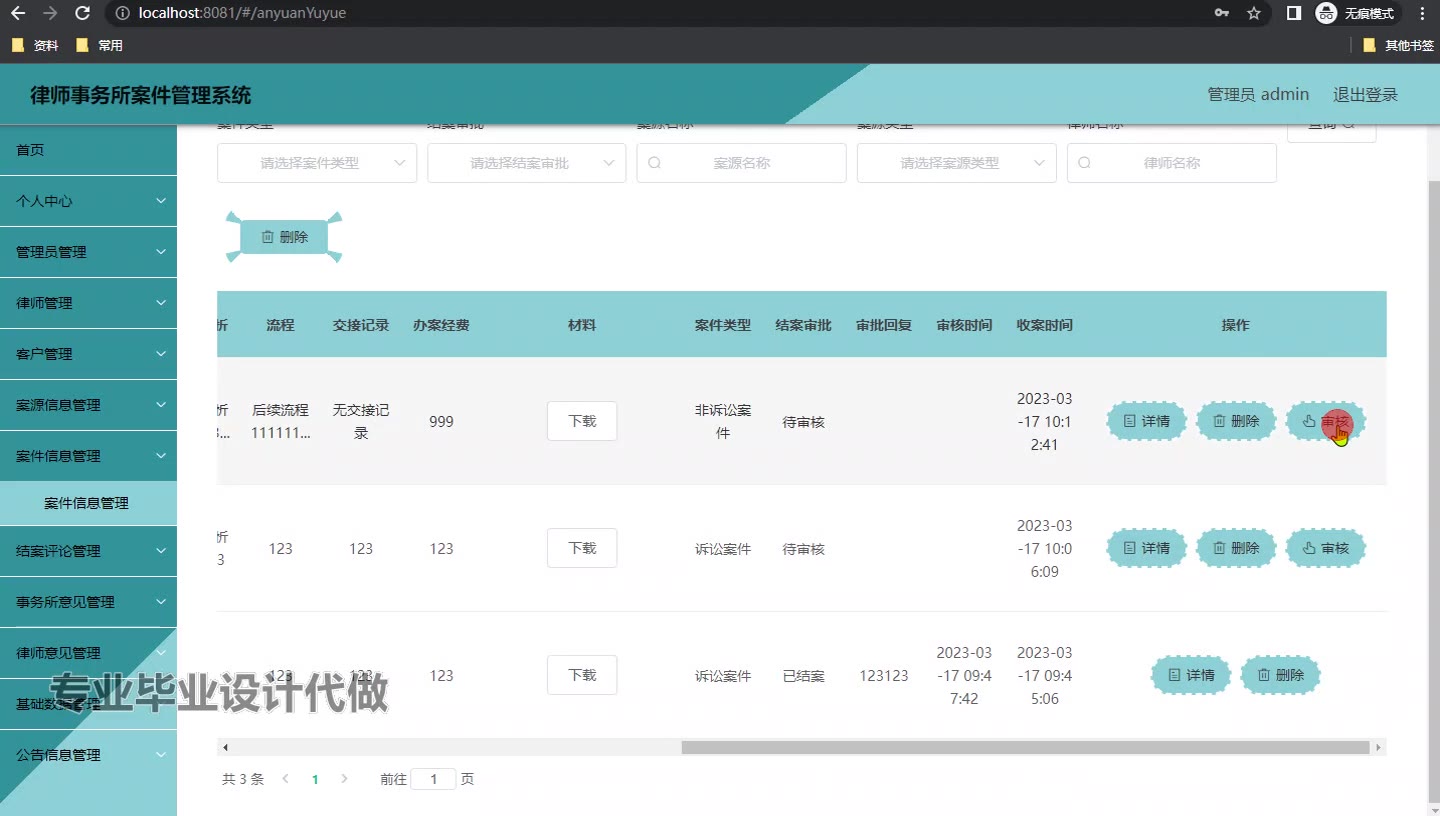Toggle the browser side panel icon
Image resolution: width=1440 pixels, height=816 pixels.
[x=1294, y=14]
